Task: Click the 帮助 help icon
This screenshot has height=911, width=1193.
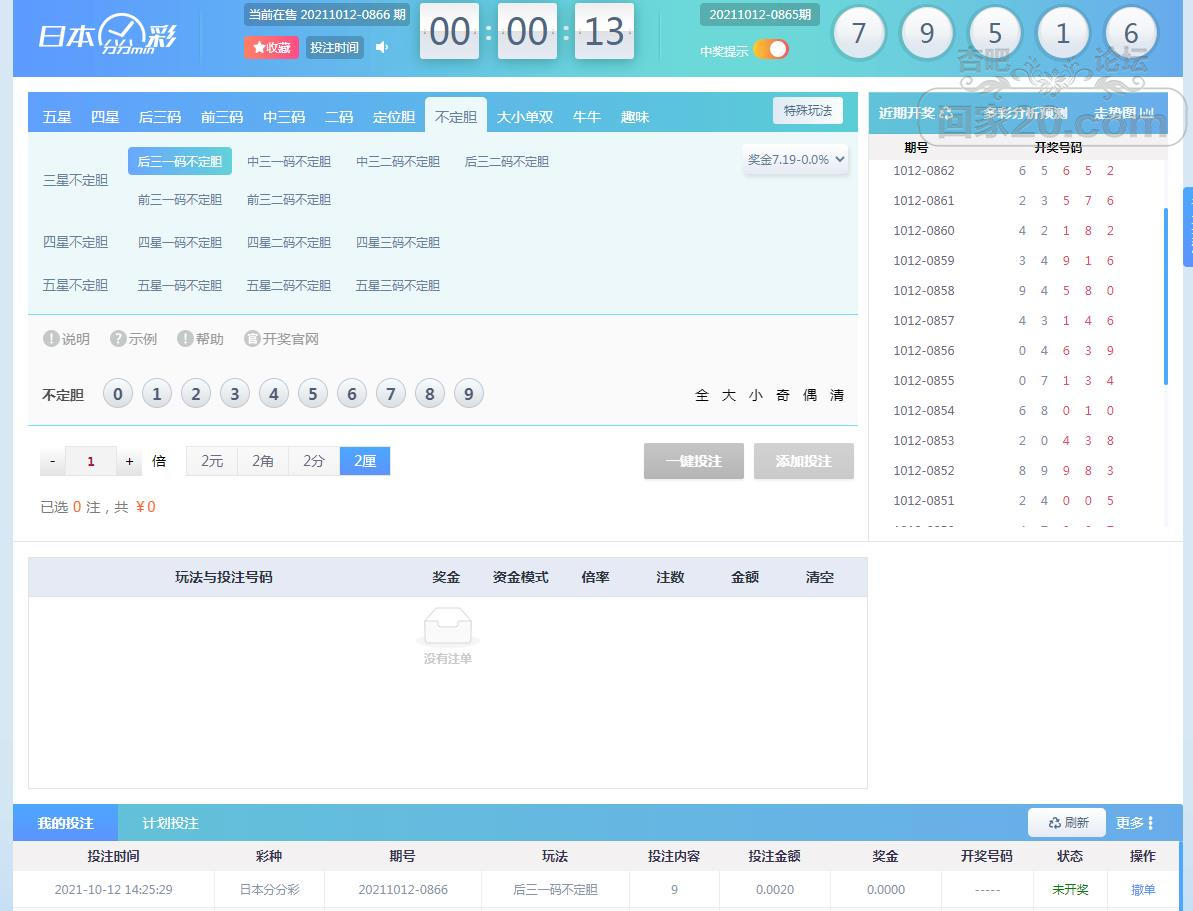Action: (185, 339)
